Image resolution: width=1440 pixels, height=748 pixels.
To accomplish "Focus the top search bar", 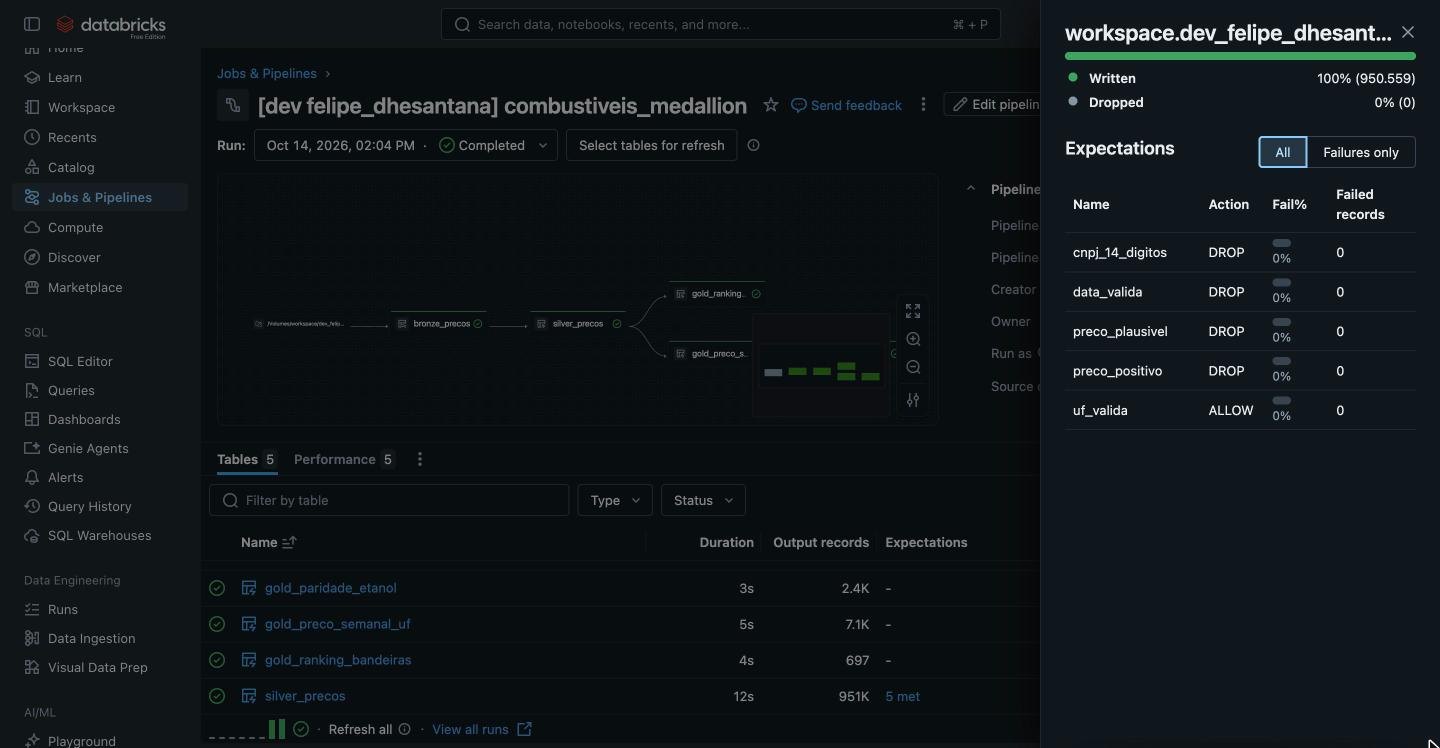I will point(721,24).
